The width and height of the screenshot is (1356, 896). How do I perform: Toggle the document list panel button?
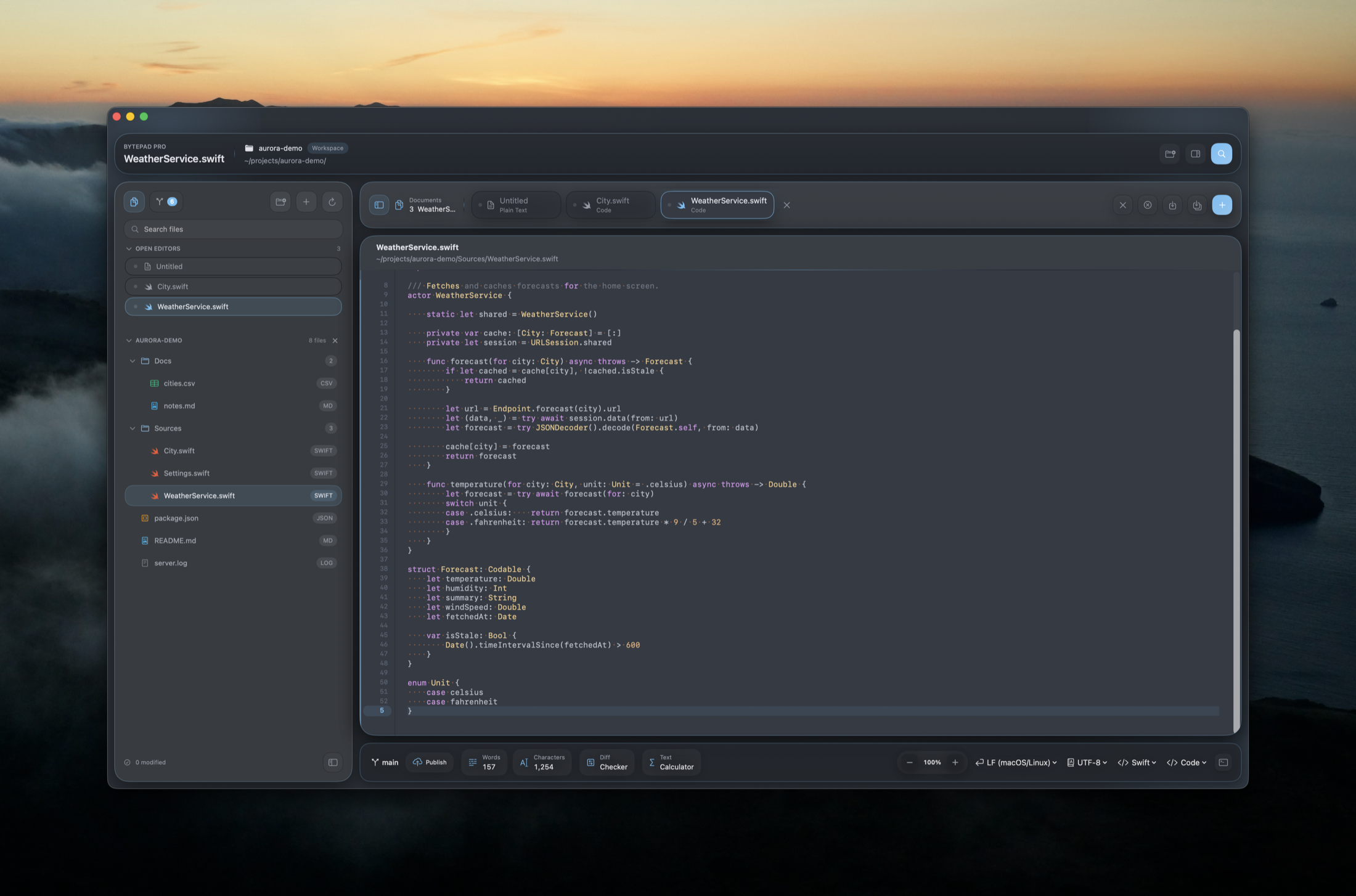[379, 205]
